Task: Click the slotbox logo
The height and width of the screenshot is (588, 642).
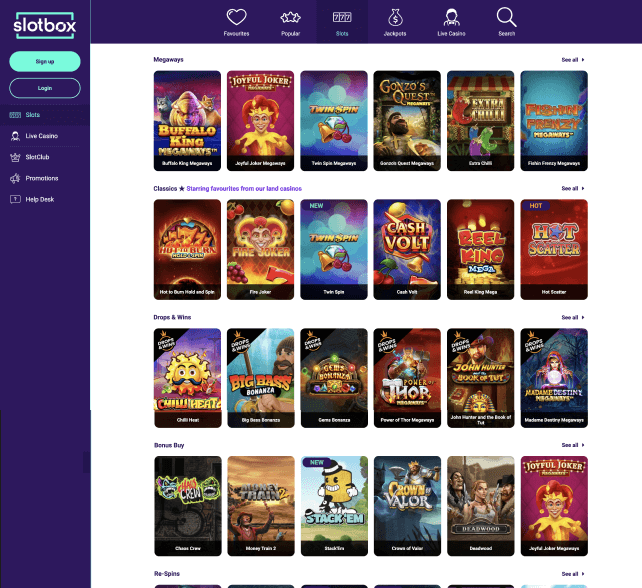Action: tap(45, 25)
